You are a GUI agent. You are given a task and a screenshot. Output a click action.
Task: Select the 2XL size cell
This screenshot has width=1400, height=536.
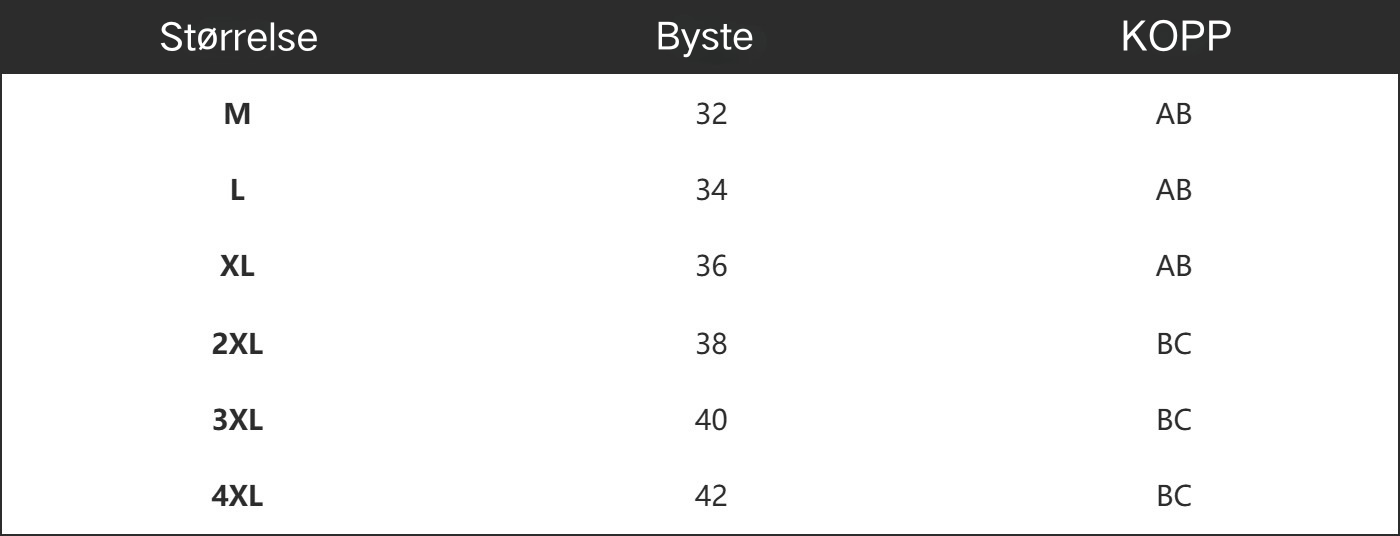(237, 344)
